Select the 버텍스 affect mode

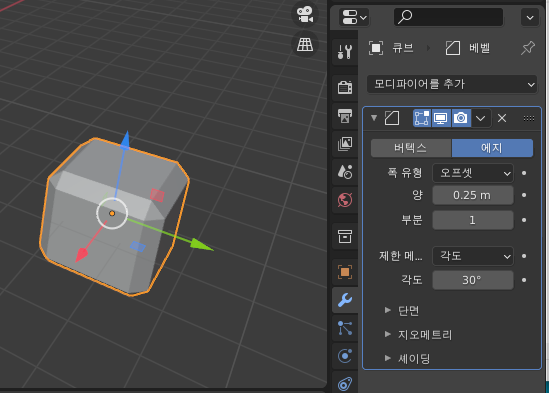411,148
